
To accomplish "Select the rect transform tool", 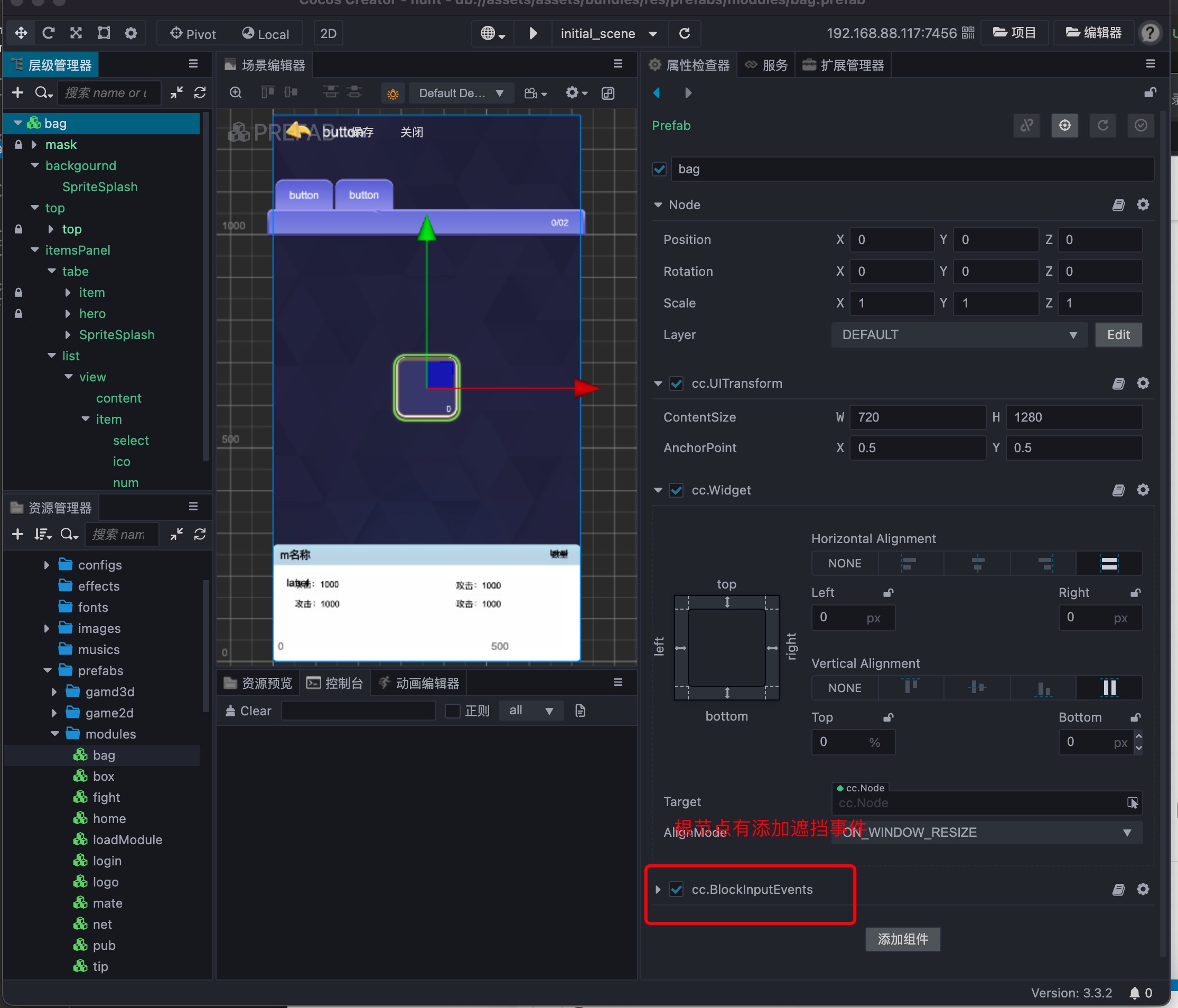I will [104, 33].
